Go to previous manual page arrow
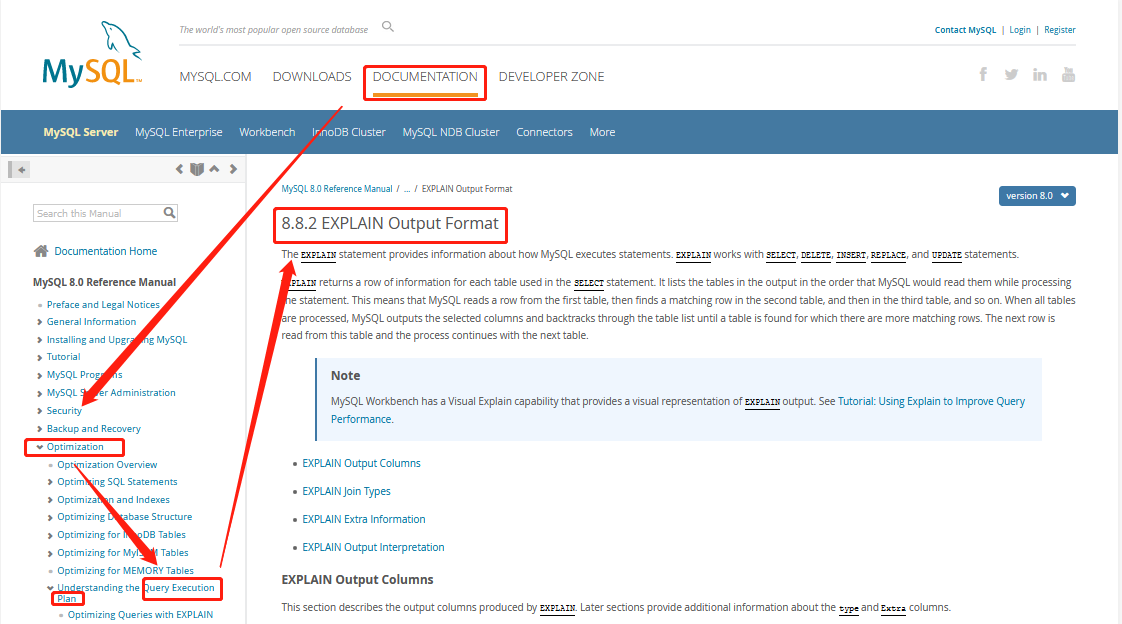This screenshot has height=624, width=1122. click(x=180, y=170)
